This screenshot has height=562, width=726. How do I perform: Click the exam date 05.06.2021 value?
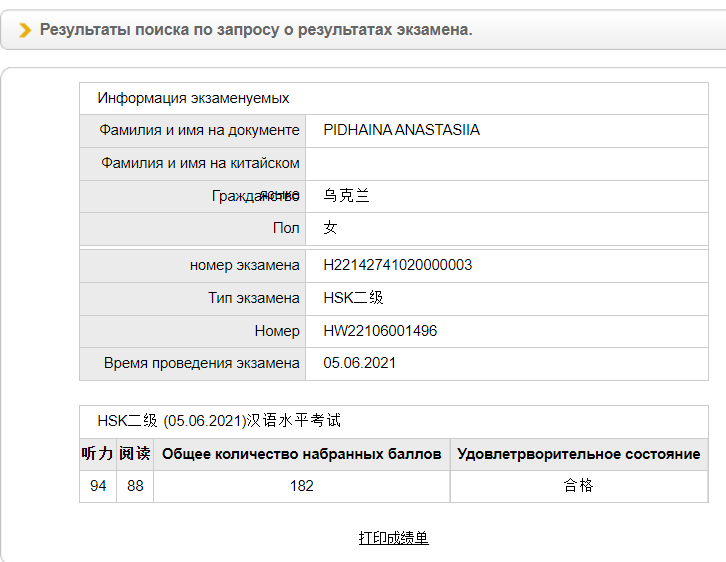pos(359,363)
